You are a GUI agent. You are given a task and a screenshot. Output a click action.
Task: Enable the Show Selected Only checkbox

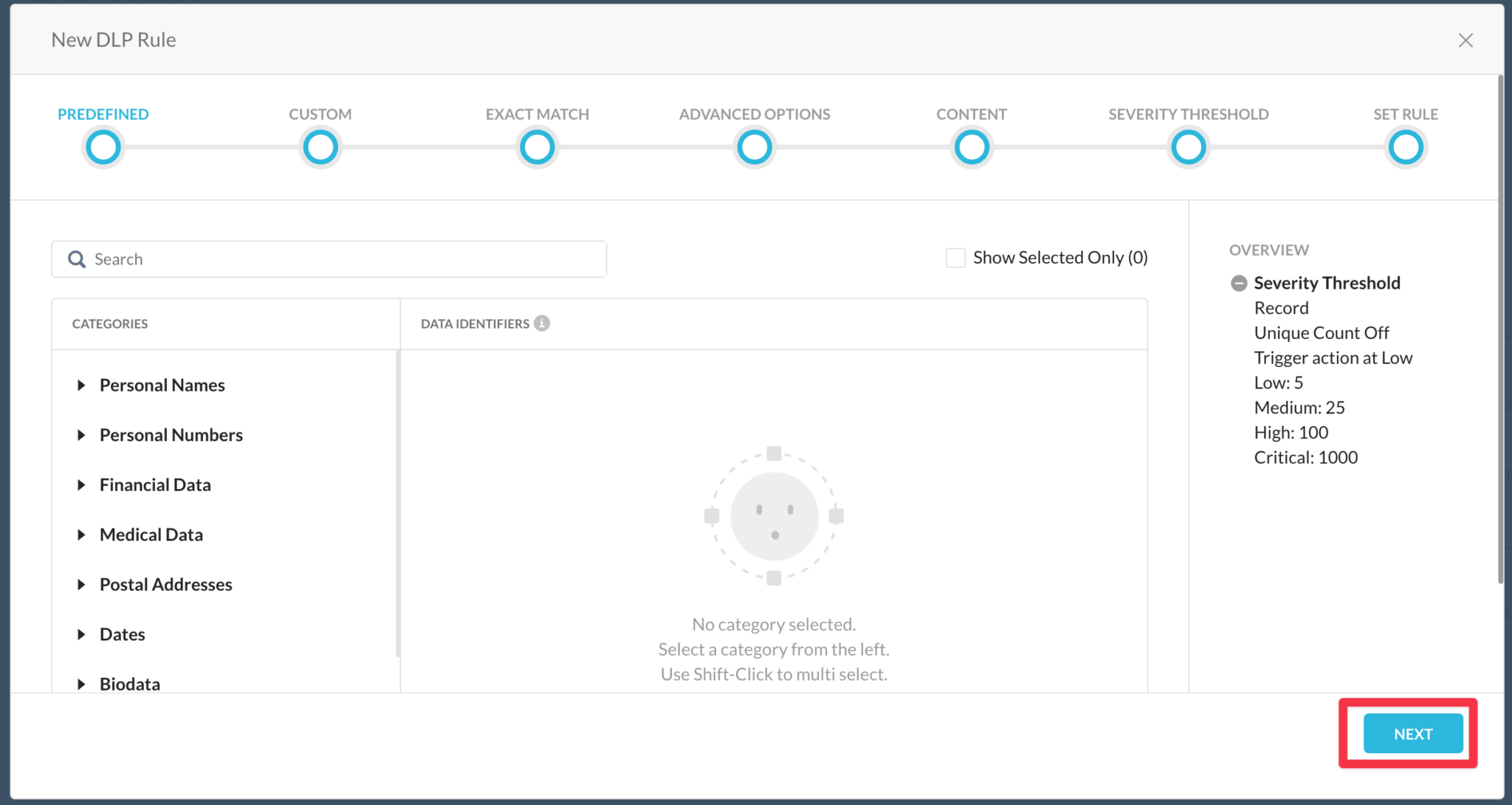955,257
